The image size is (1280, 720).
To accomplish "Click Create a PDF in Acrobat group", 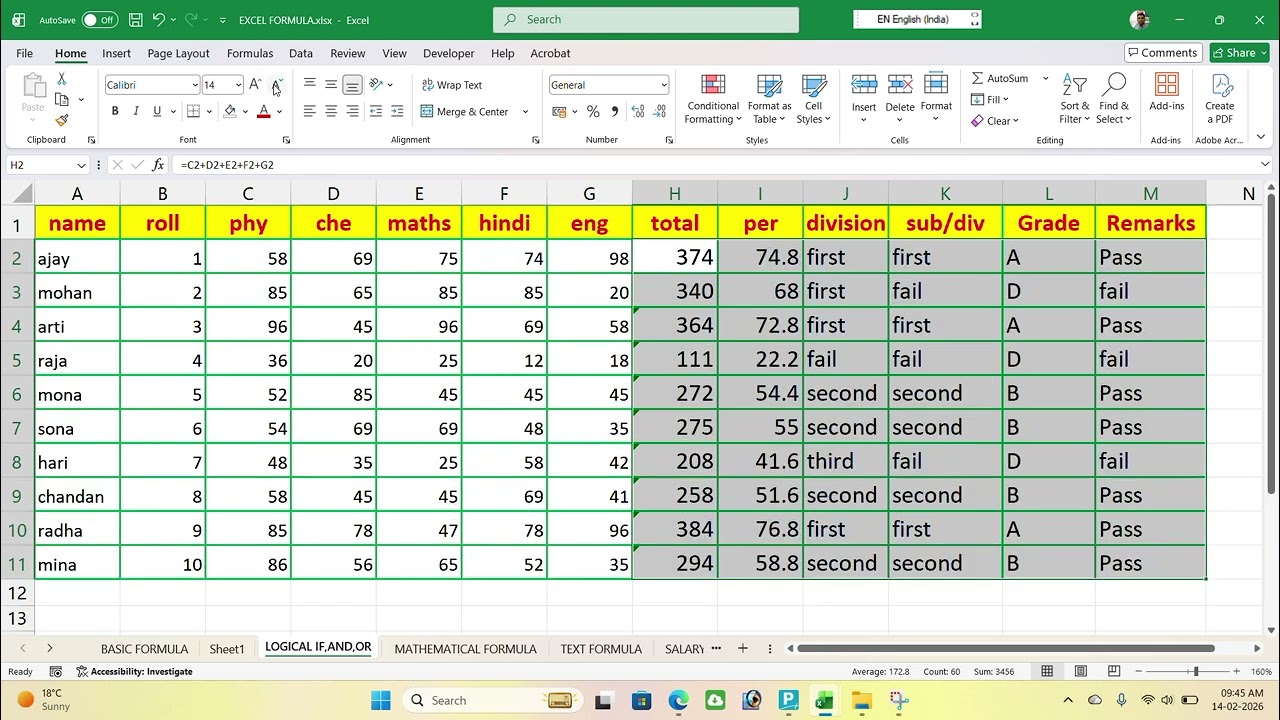I will coord(1220,98).
